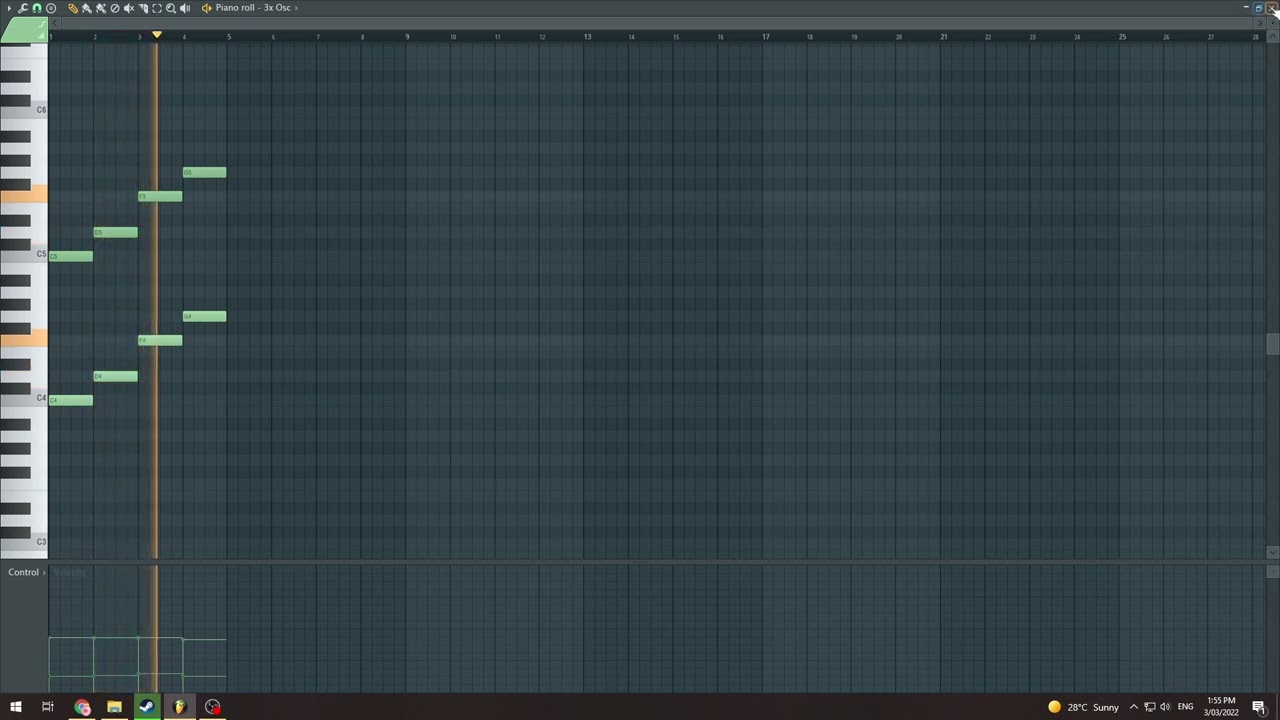Open the piano roll Tools wrench menu
The width and height of the screenshot is (1280, 720).
[x=23, y=8]
